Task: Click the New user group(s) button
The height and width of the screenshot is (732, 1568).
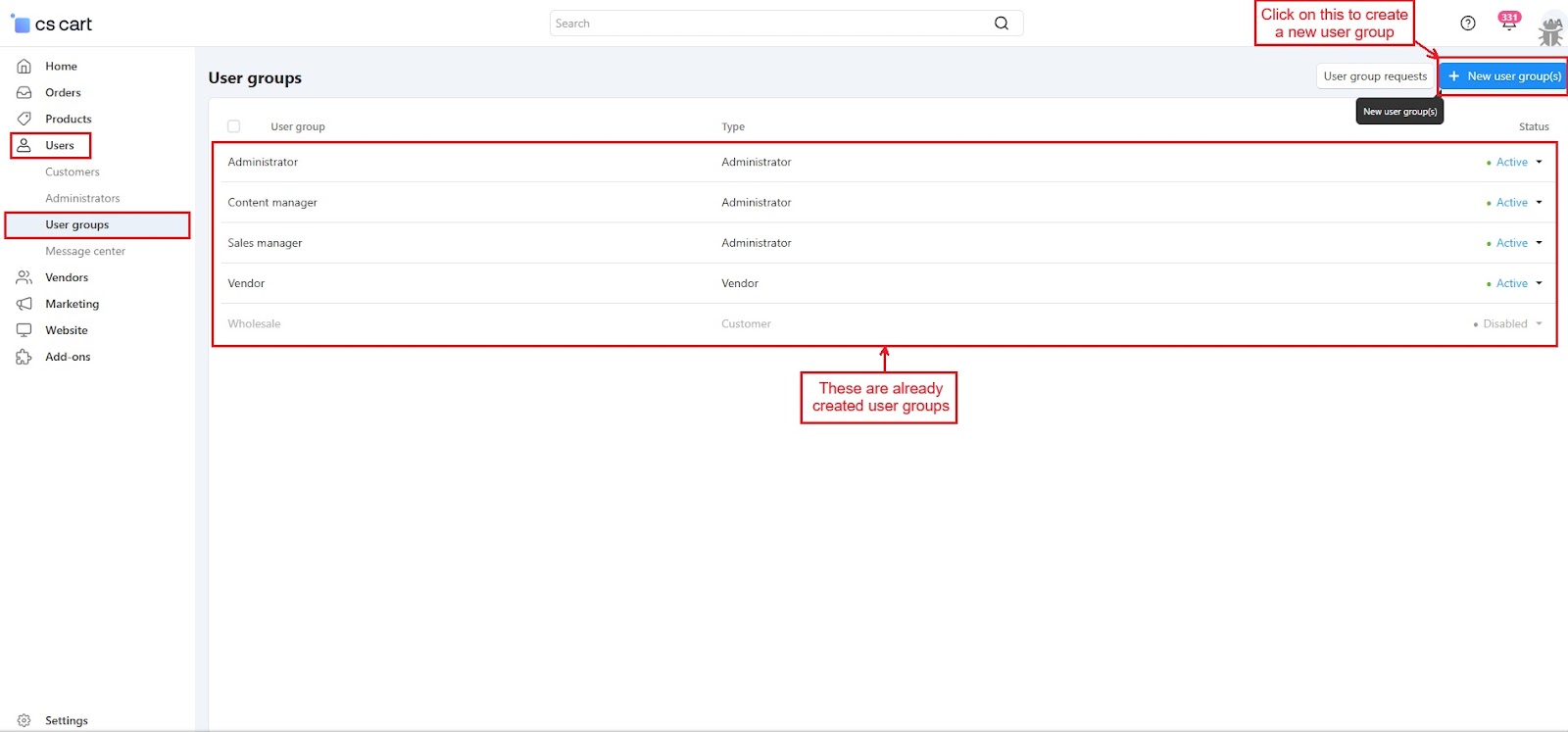Action: click(x=1503, y=76)
